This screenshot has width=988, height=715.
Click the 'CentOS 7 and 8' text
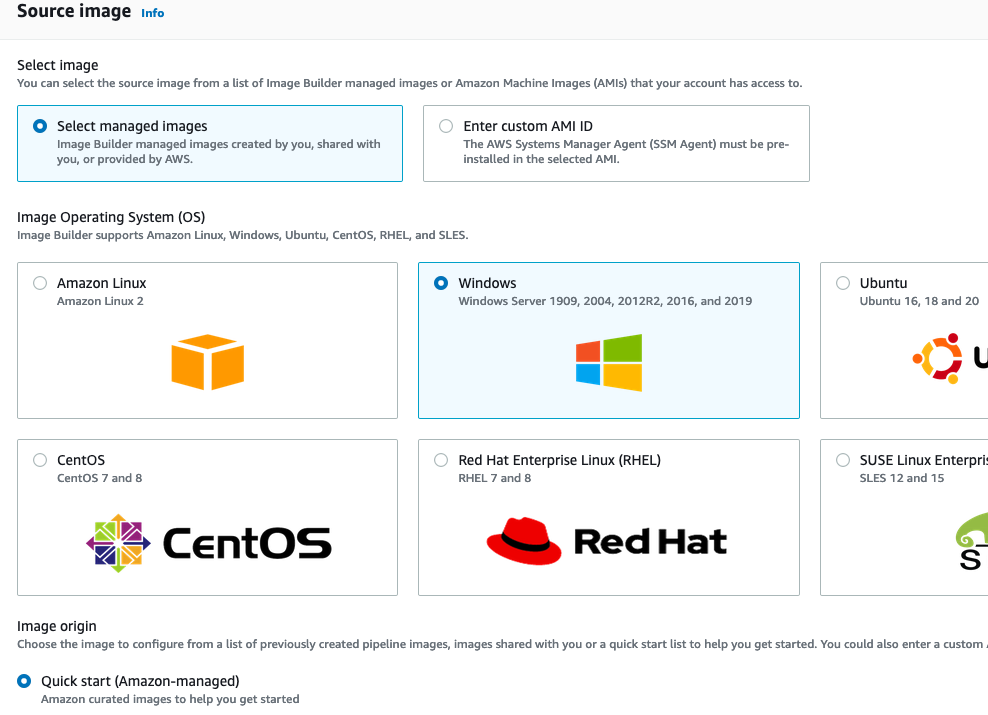tap(100, 478)
